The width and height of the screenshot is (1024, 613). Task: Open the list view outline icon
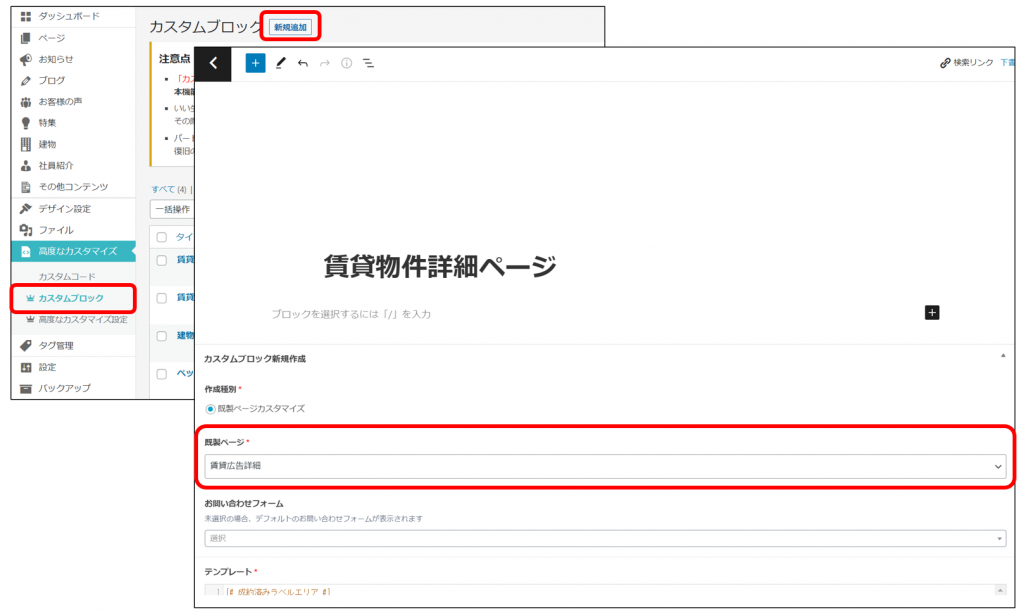(x=368, y=63)
